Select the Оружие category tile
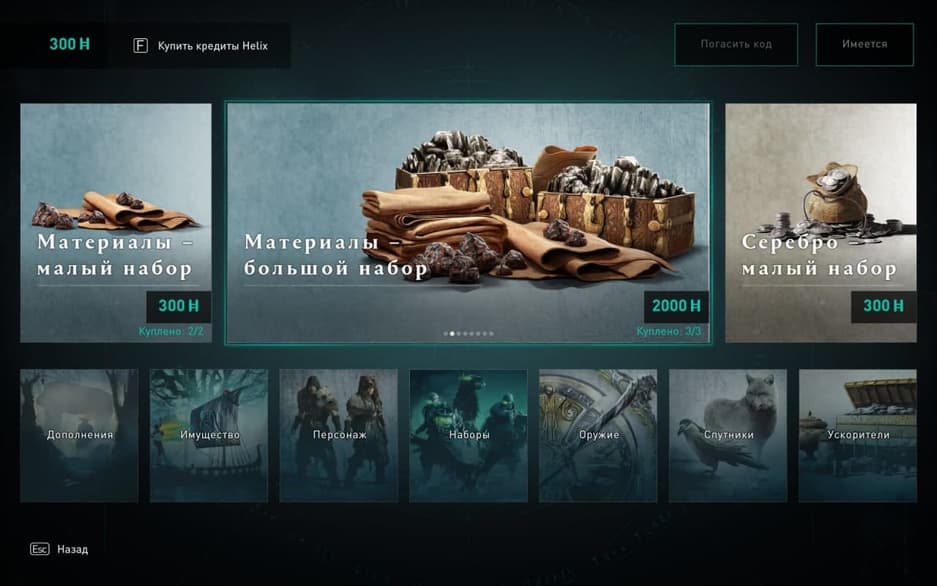This screenshot has width=937, height=586. 598,435
